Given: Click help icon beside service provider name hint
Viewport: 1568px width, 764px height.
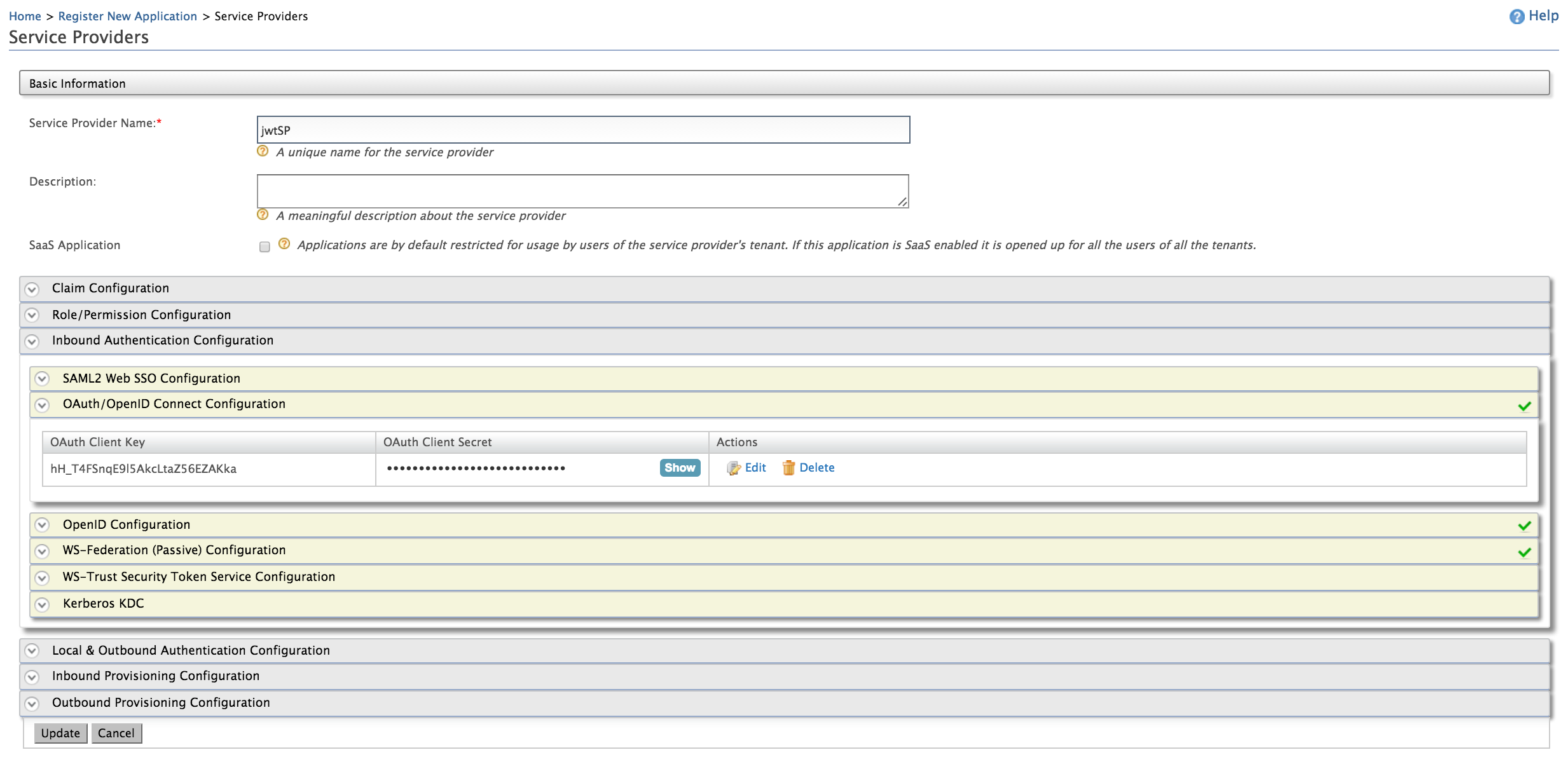Looking at the screenshot, I should [263, 151].
